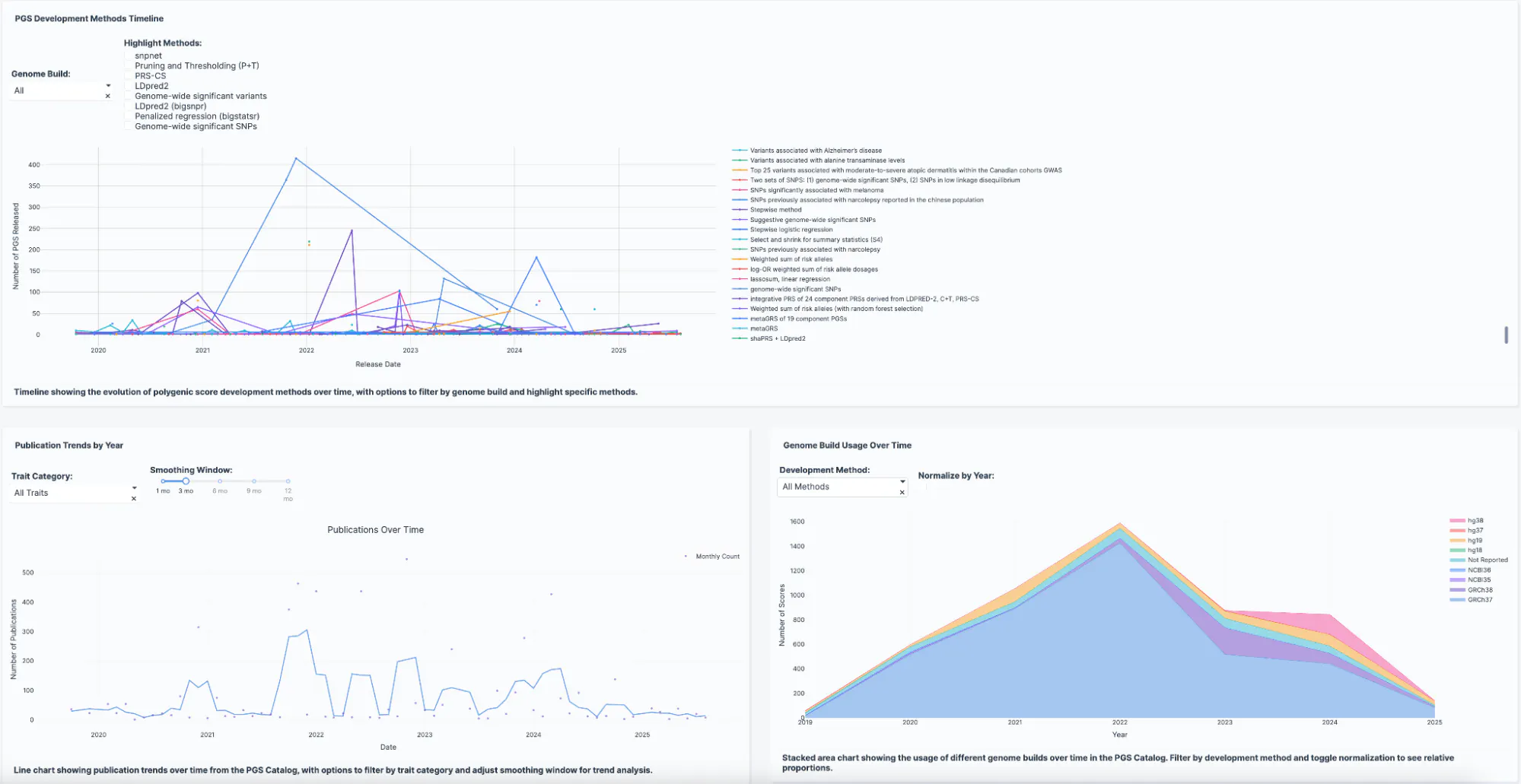The image size is (1521, 784).
Task: Toggle Stepwise logistic regression legend trace
Action: point(783,230)
